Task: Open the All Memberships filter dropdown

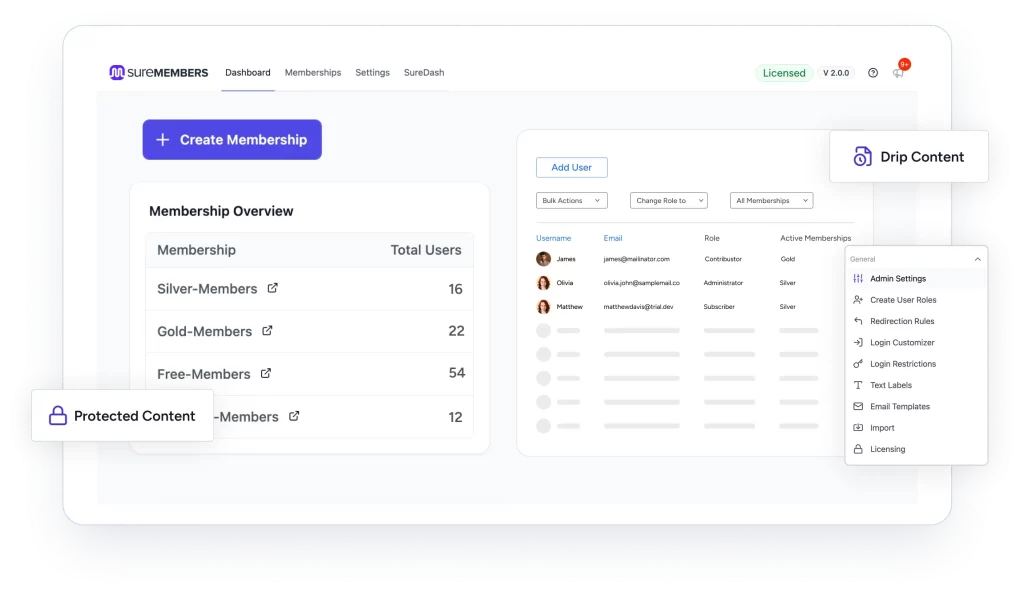Action: pyautogui.click(x=771, y=200)
